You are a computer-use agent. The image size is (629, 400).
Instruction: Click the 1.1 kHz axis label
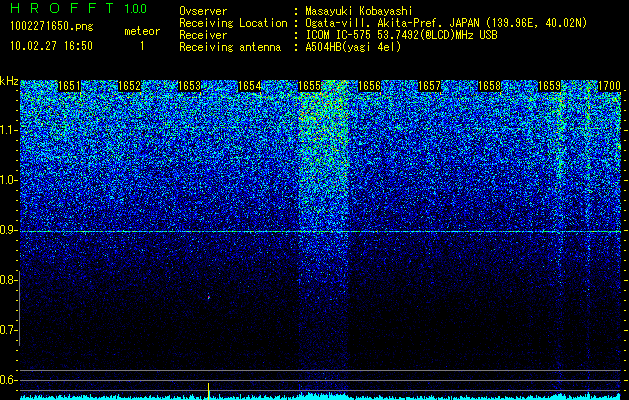click(x=8, y=130)
